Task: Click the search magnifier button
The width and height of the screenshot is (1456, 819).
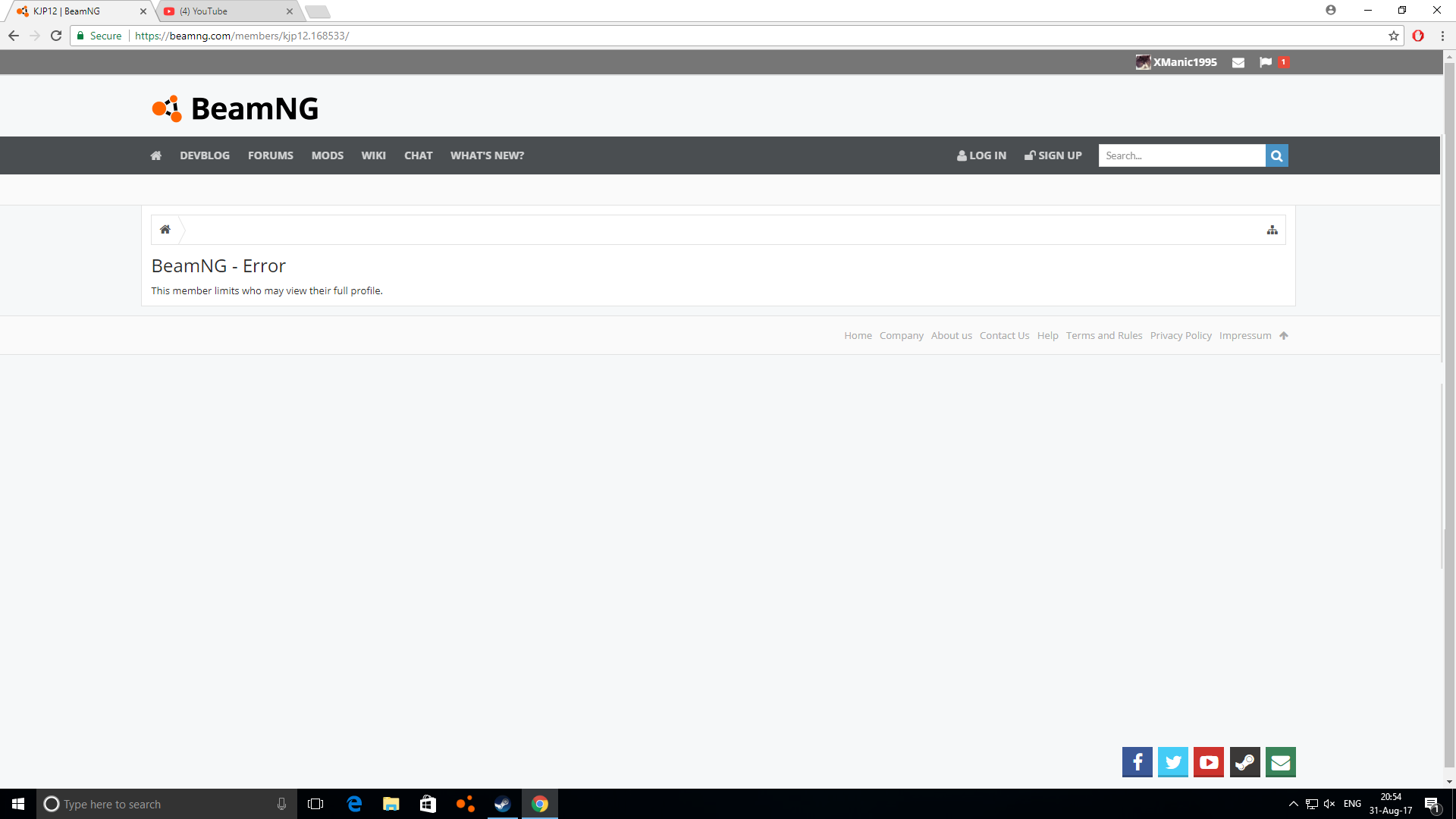Action: coord(1277,155)
